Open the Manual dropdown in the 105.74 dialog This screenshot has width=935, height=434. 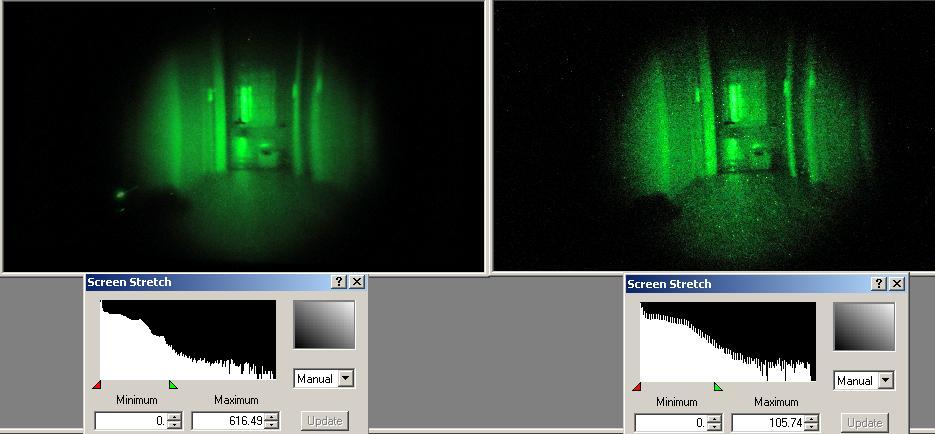(886, 381)
